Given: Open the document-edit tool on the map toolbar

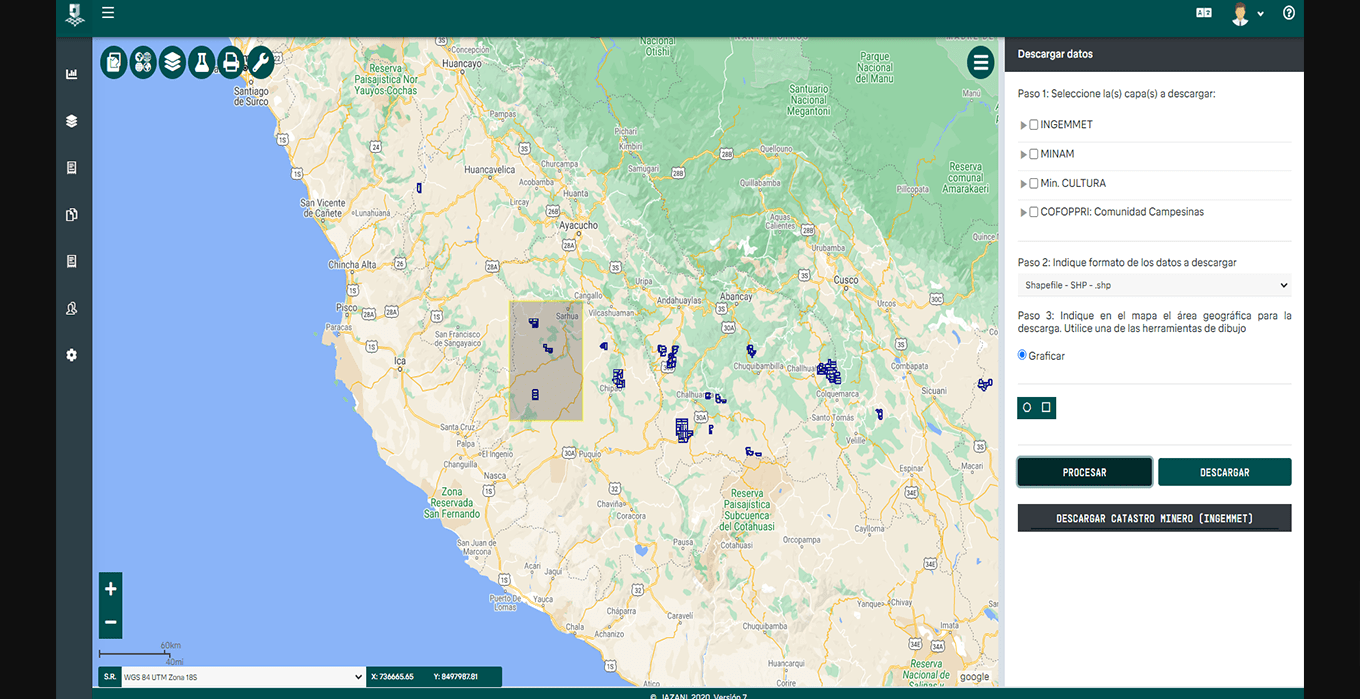Looking at the screenshot, I should pos(115,62).
